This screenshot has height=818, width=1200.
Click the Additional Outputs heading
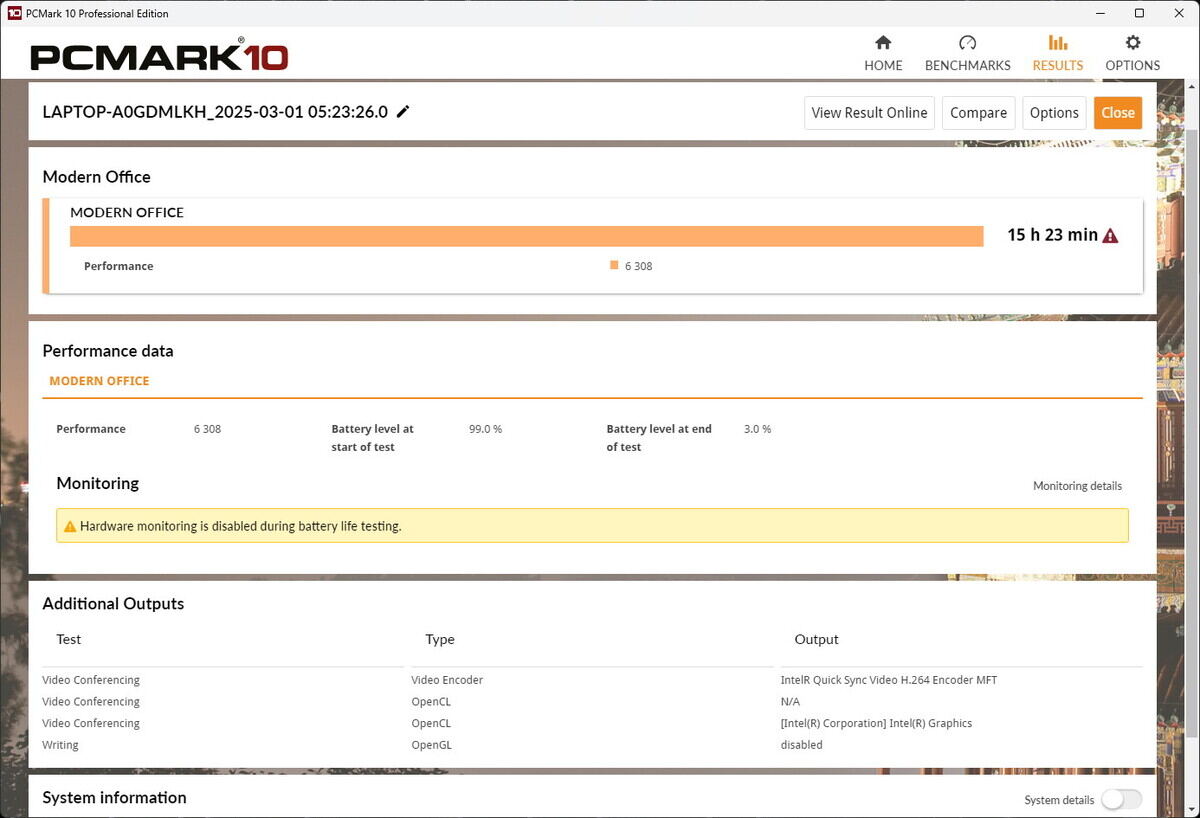113,604
